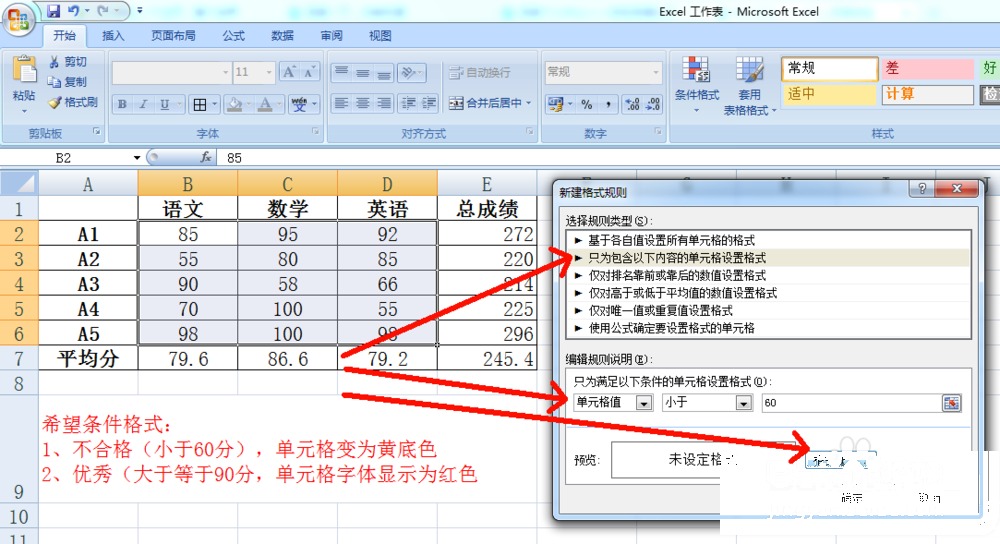
Task: Switch to the Insert ribbon tab
Action: click(x=113, y=36)
